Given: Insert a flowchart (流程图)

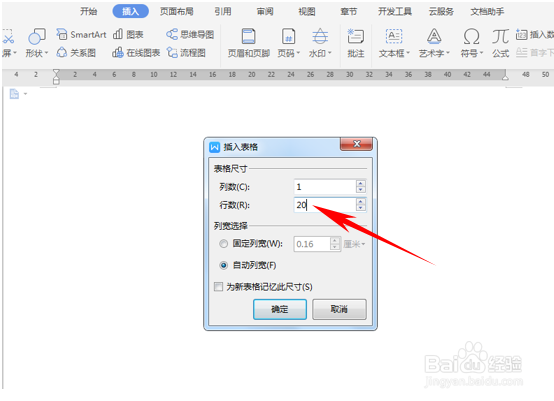Looking at the screenshot, I should pyautogui.click(x=186, y=53).
